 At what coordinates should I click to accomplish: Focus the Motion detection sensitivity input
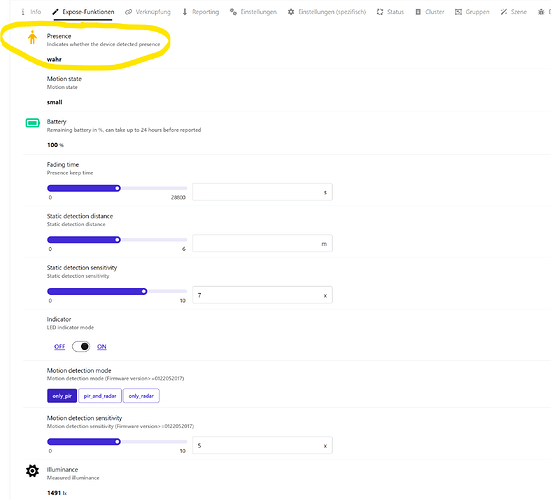262,446
